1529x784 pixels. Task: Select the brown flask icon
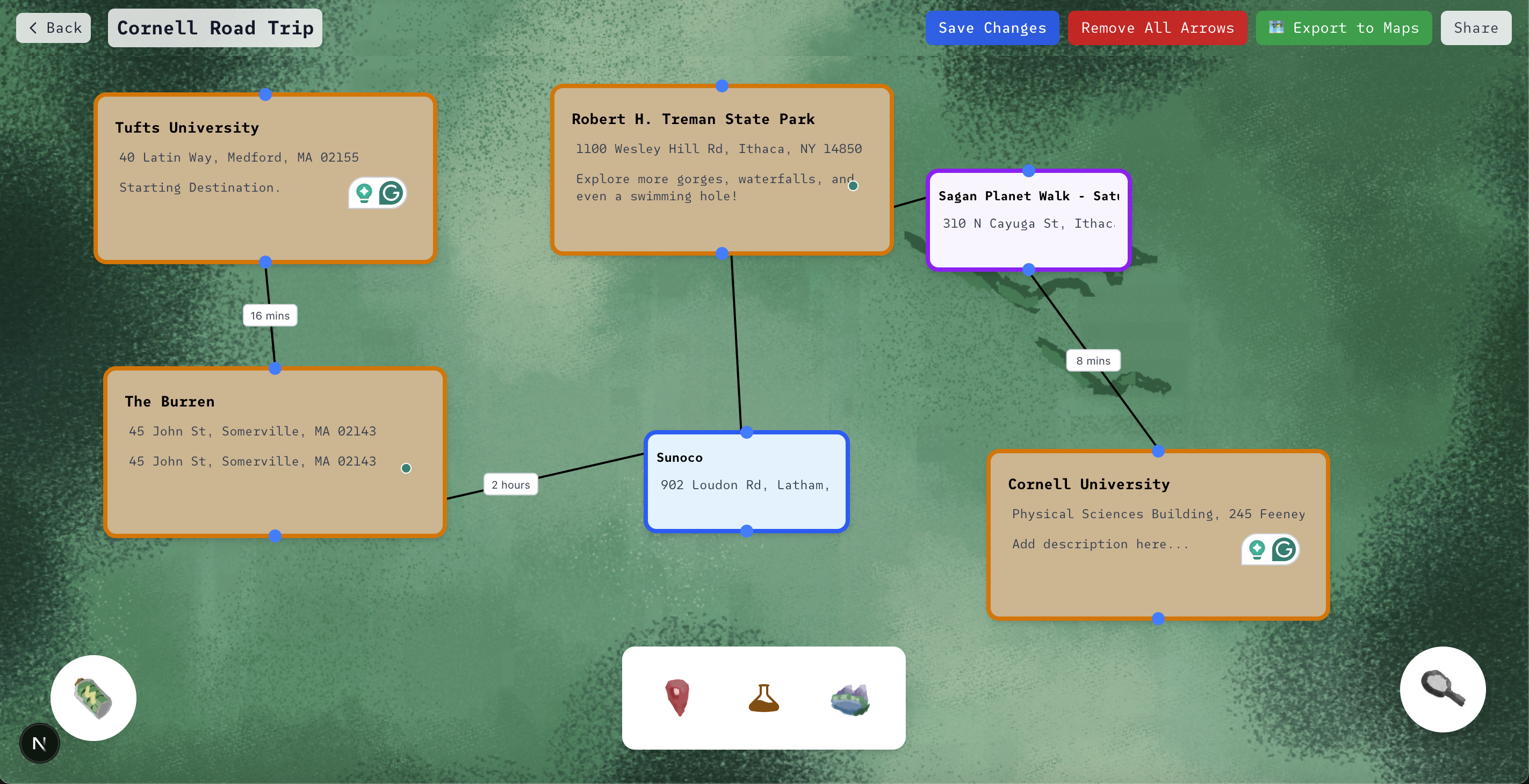(763, 698)
